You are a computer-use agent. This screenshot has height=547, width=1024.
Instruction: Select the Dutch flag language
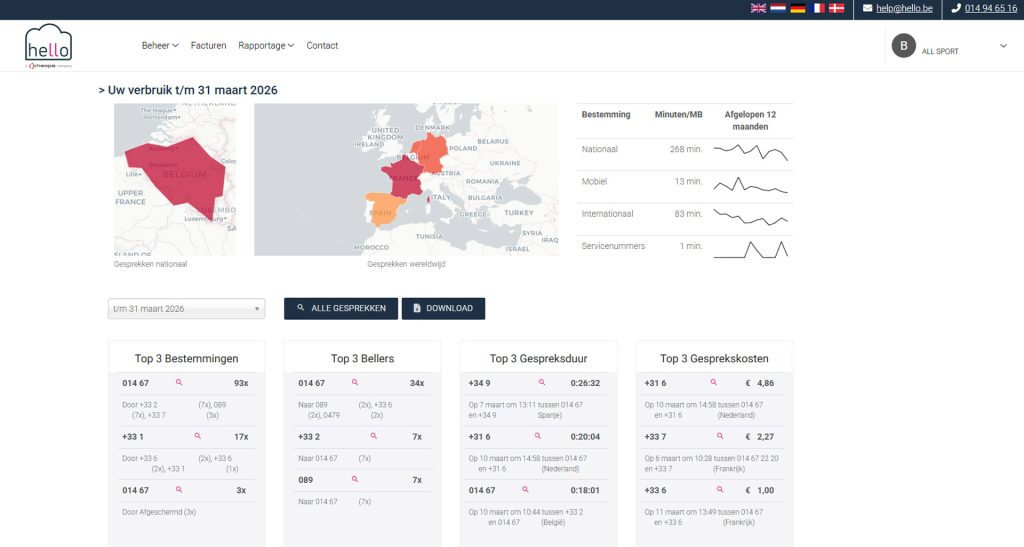pos(778,8)
